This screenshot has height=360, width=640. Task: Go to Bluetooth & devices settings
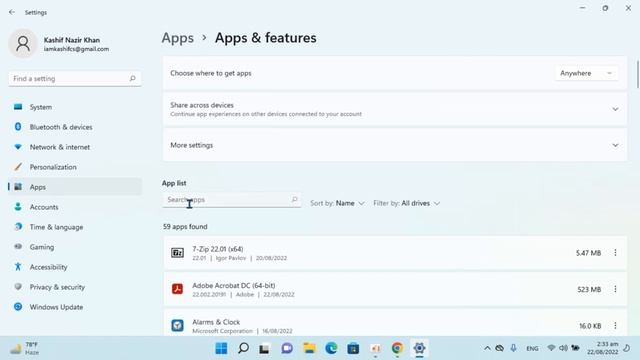(x=75, y=127)
